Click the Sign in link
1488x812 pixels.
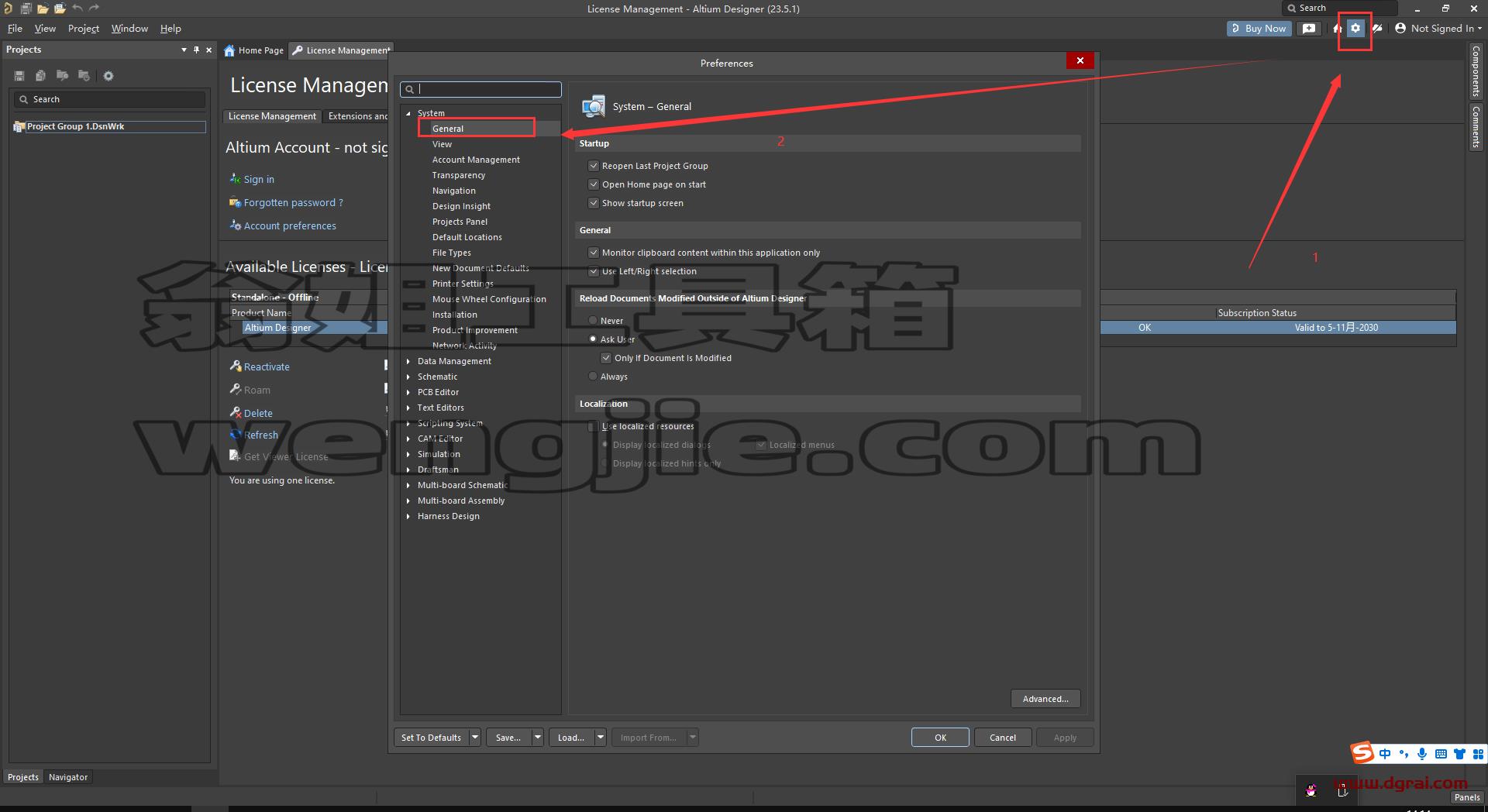click(x=259, y=180)
